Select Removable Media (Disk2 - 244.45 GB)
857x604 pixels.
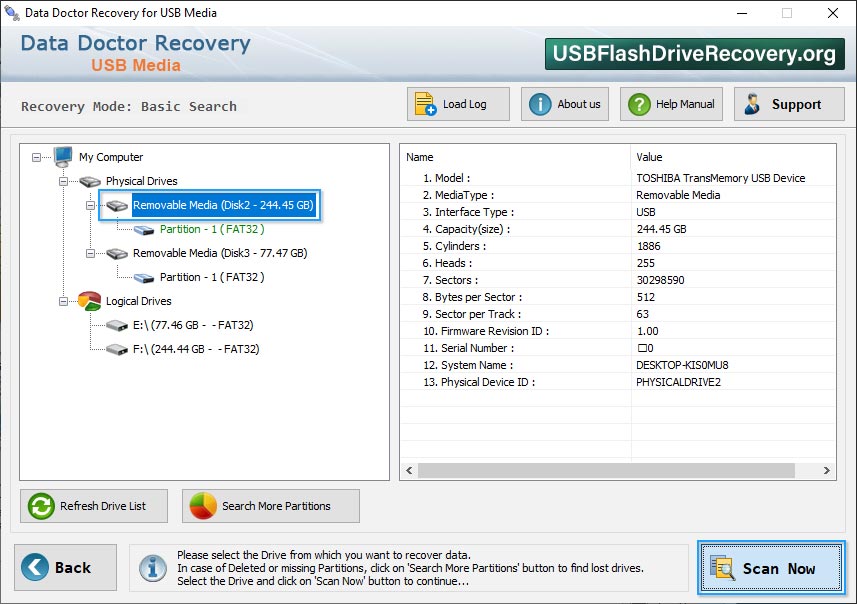click(x=223, y=206)
